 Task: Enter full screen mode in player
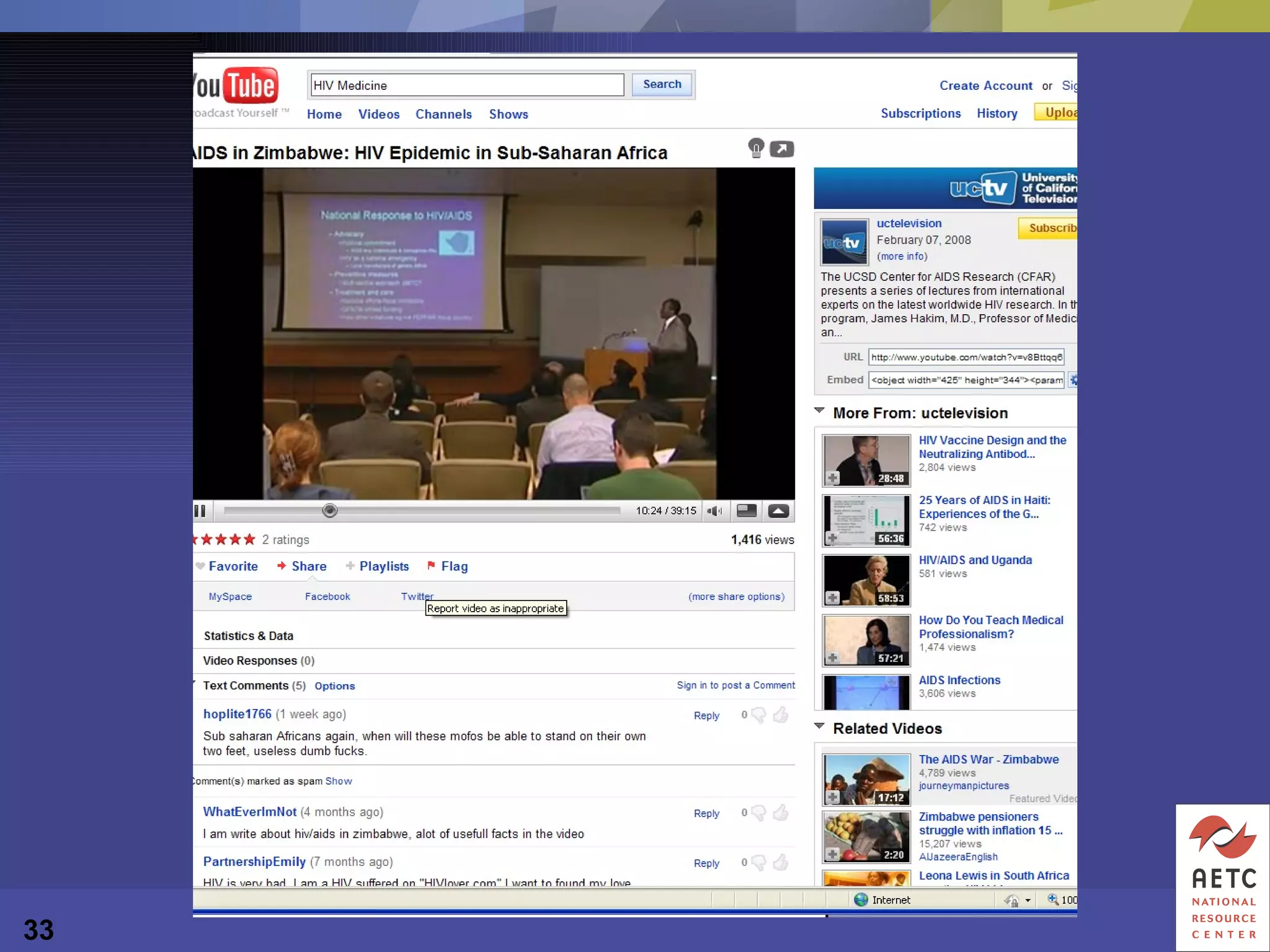(x=778, y=511)
